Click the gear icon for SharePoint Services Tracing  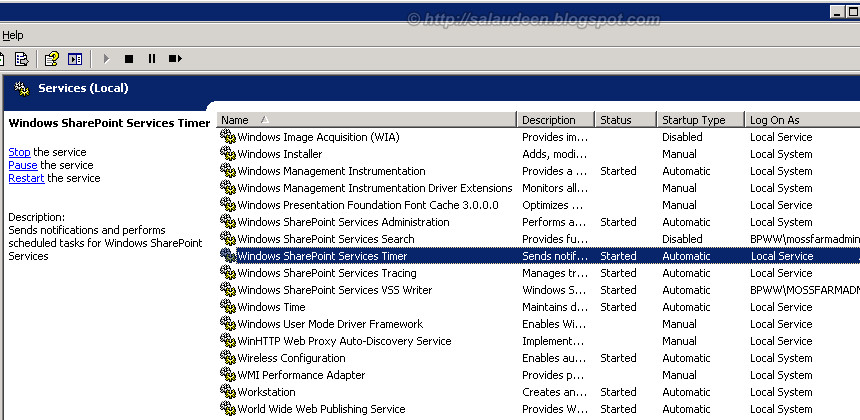pos(228,273)
